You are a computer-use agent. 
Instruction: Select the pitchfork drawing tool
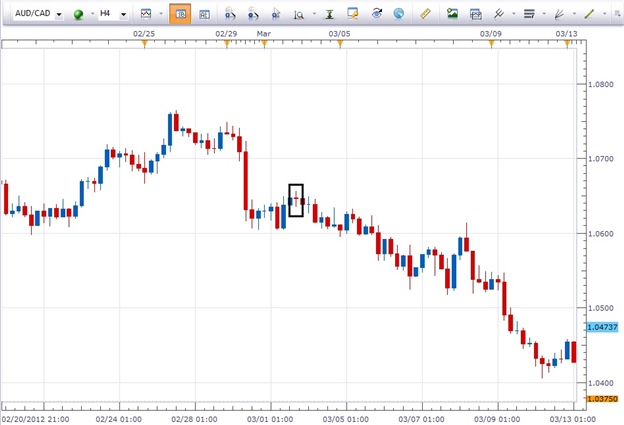[x=499, y=14]
